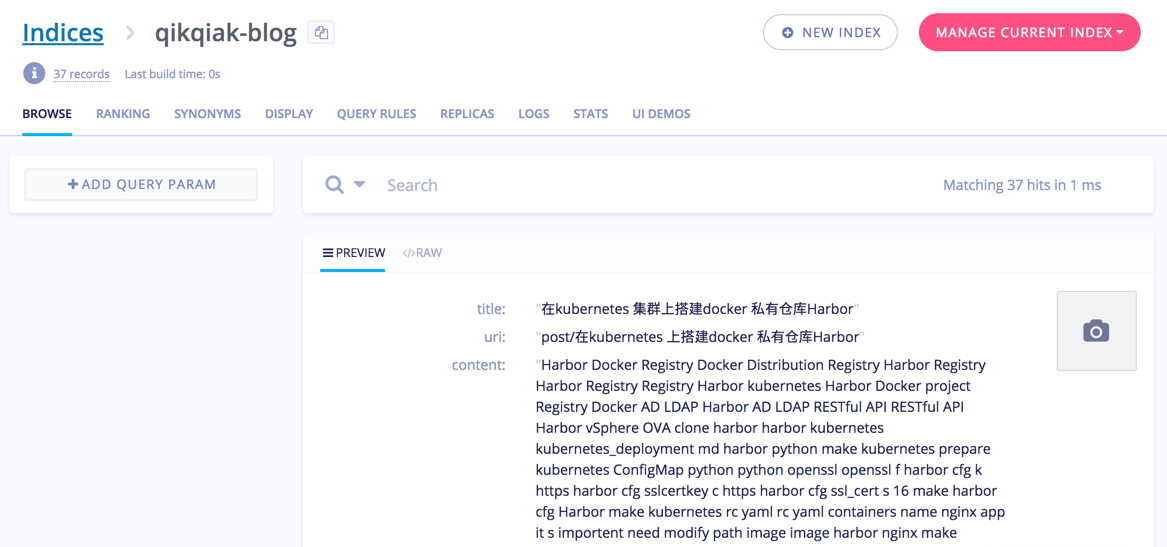Click the copy index name icon
The width and height of the screenshot is (1167, 547).
321,33
